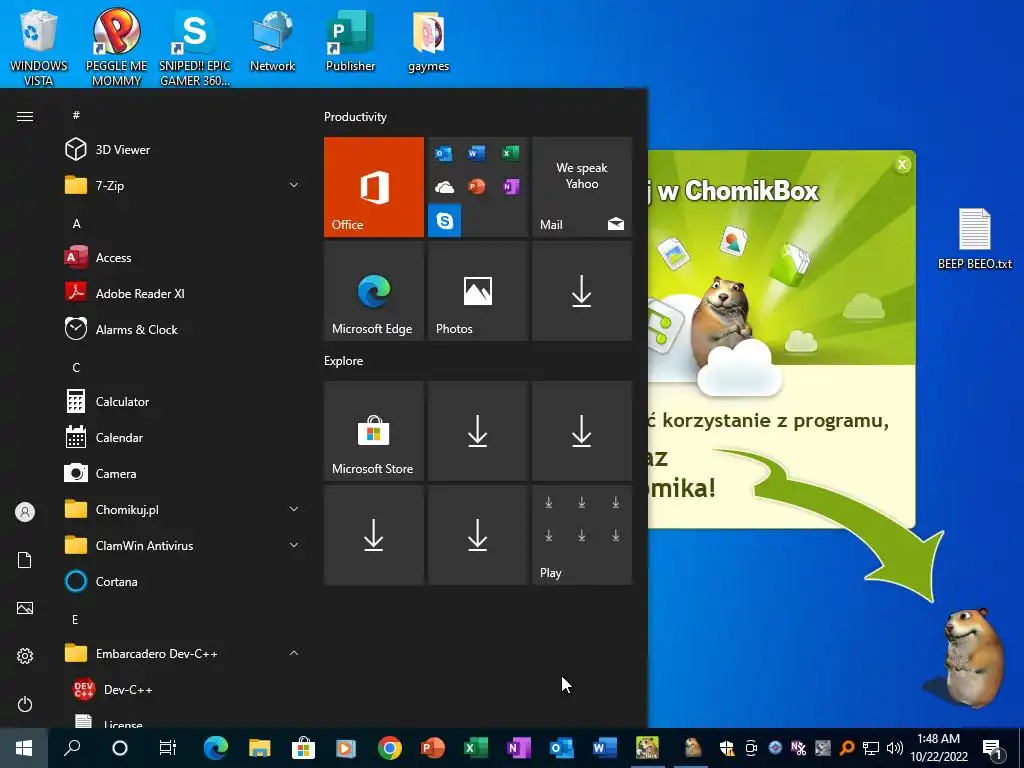Jump to the C letter group

click(x=76, y=368)
